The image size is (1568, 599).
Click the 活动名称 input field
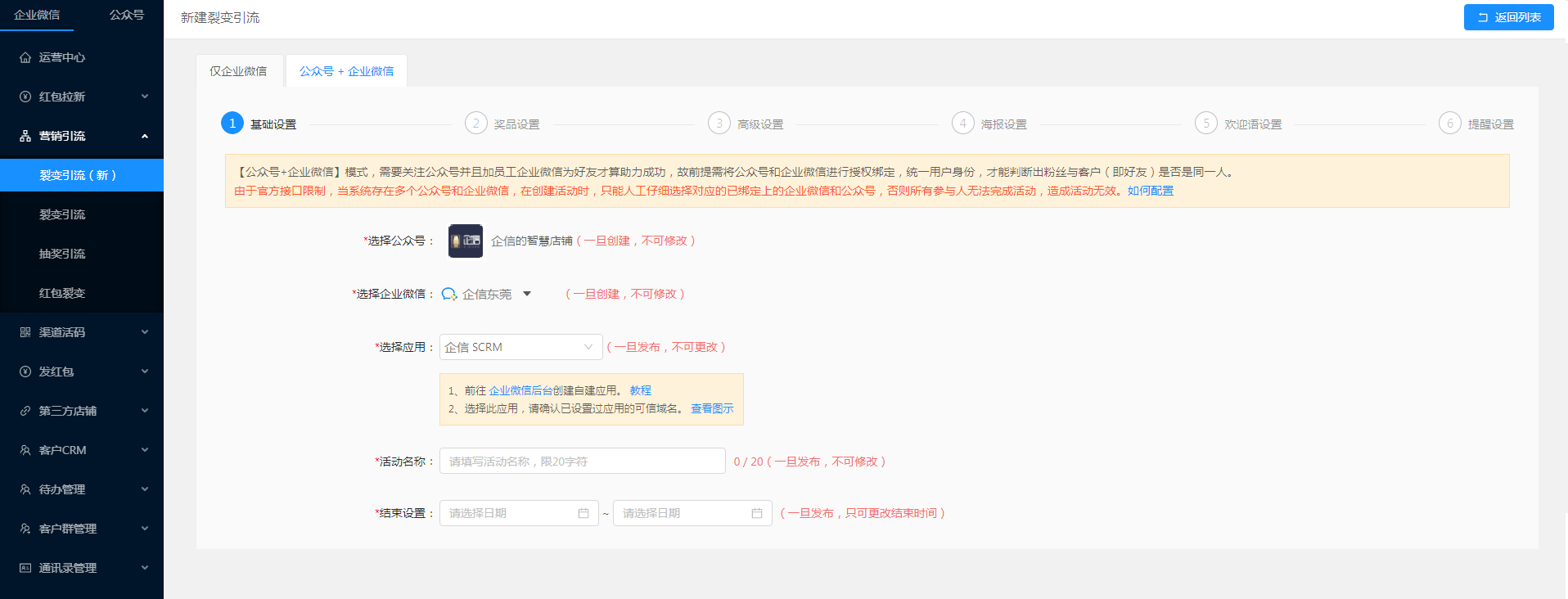coord(583,461)
